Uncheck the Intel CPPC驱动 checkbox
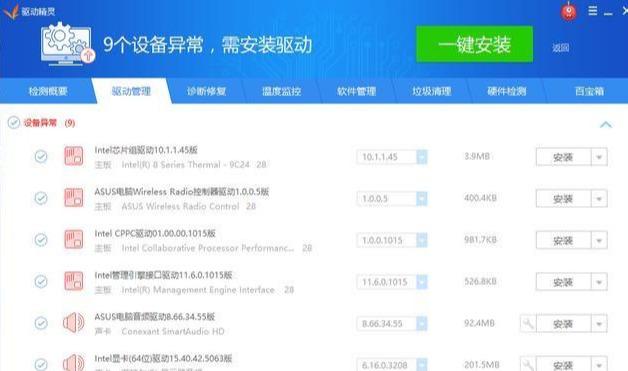Screen dimensions: 628x371 [x=41, y=240]
